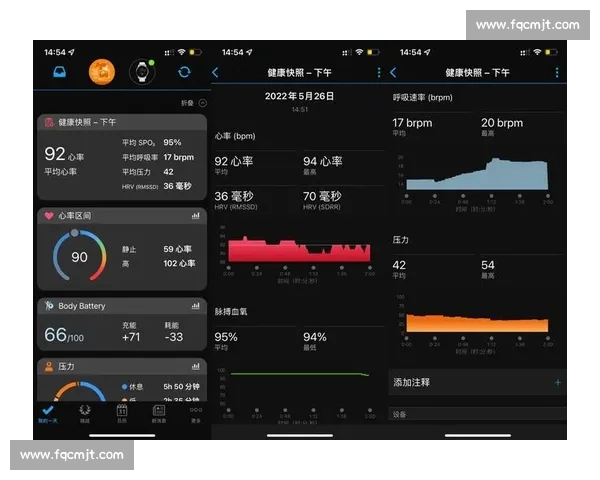Image resolution: width=600 pixels, height=480 pixels.
Task: Tap the 设备 device section row
Action: pos(478,414)
